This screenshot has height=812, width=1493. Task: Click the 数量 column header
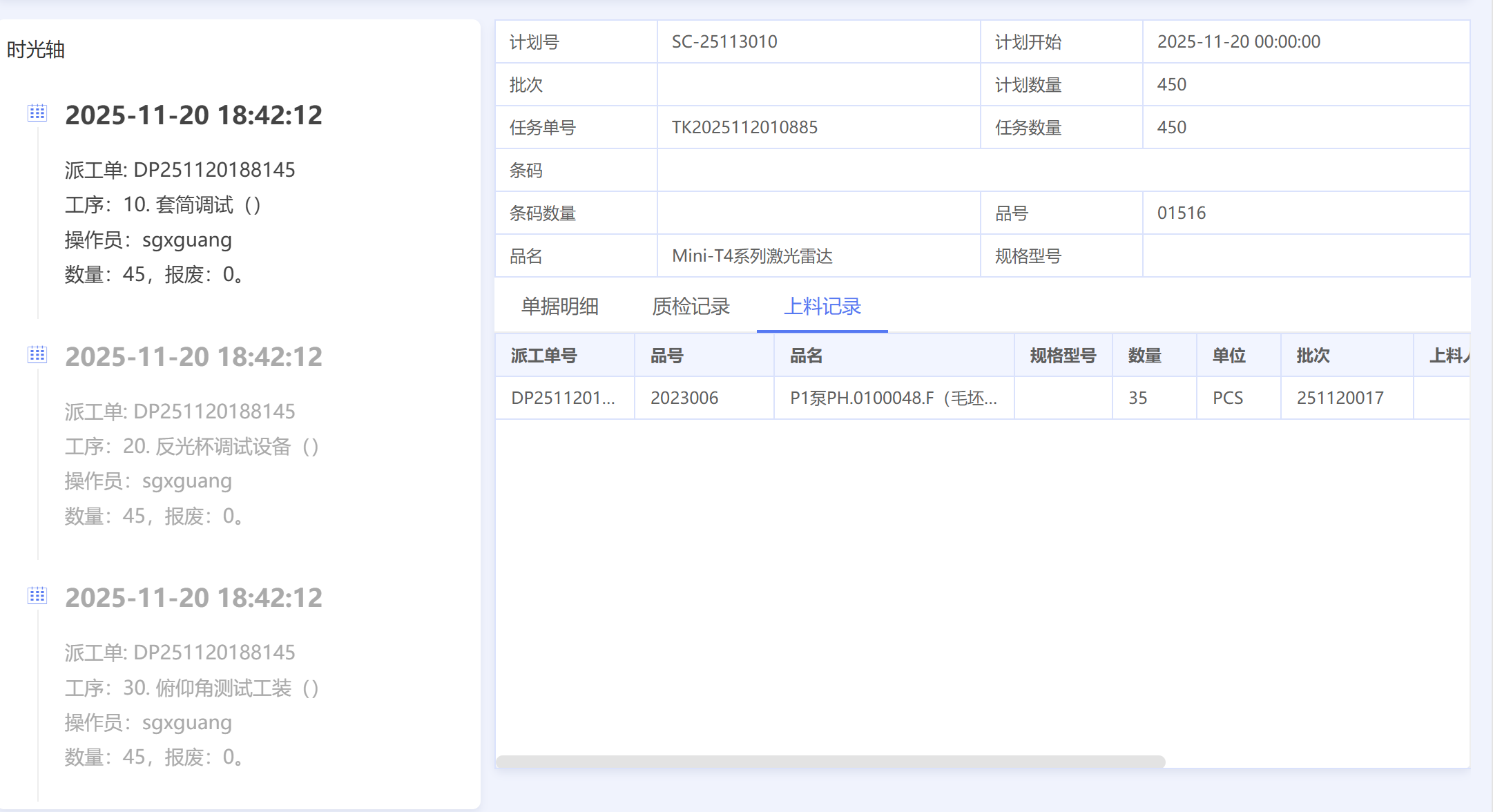1144,356
